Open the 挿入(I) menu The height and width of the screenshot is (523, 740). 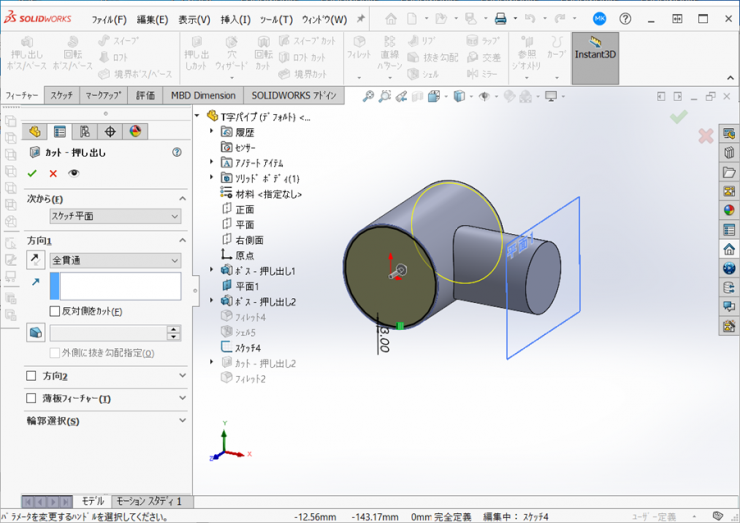(235, 19)
